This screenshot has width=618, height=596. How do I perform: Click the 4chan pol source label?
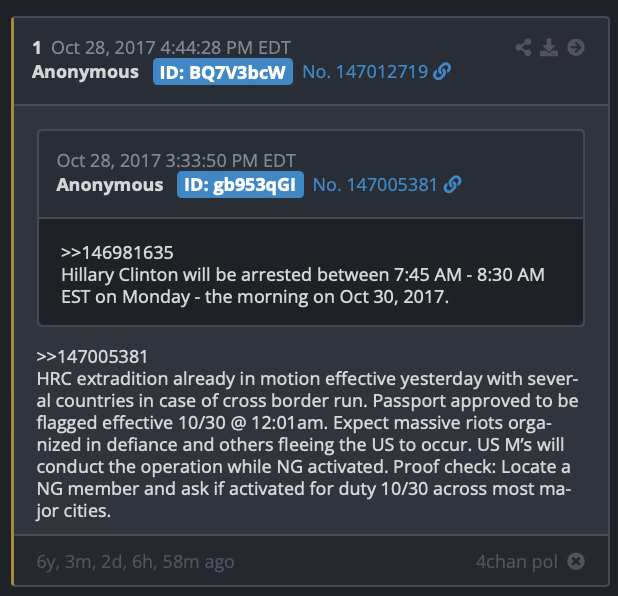pyautogui.click(x=517, y=562)
